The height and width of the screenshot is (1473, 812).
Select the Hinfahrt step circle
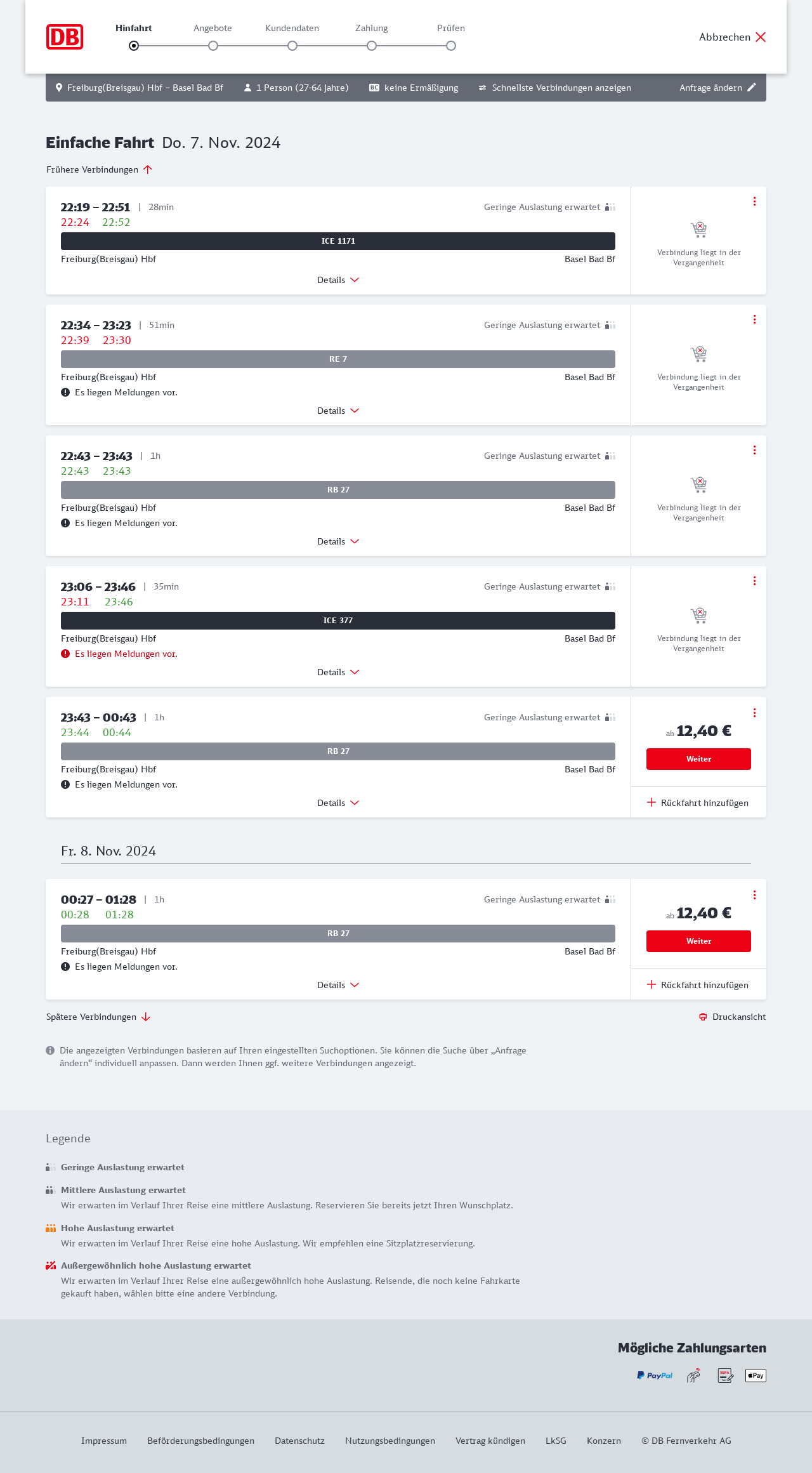pyautogui.click(x=134, y=46)
